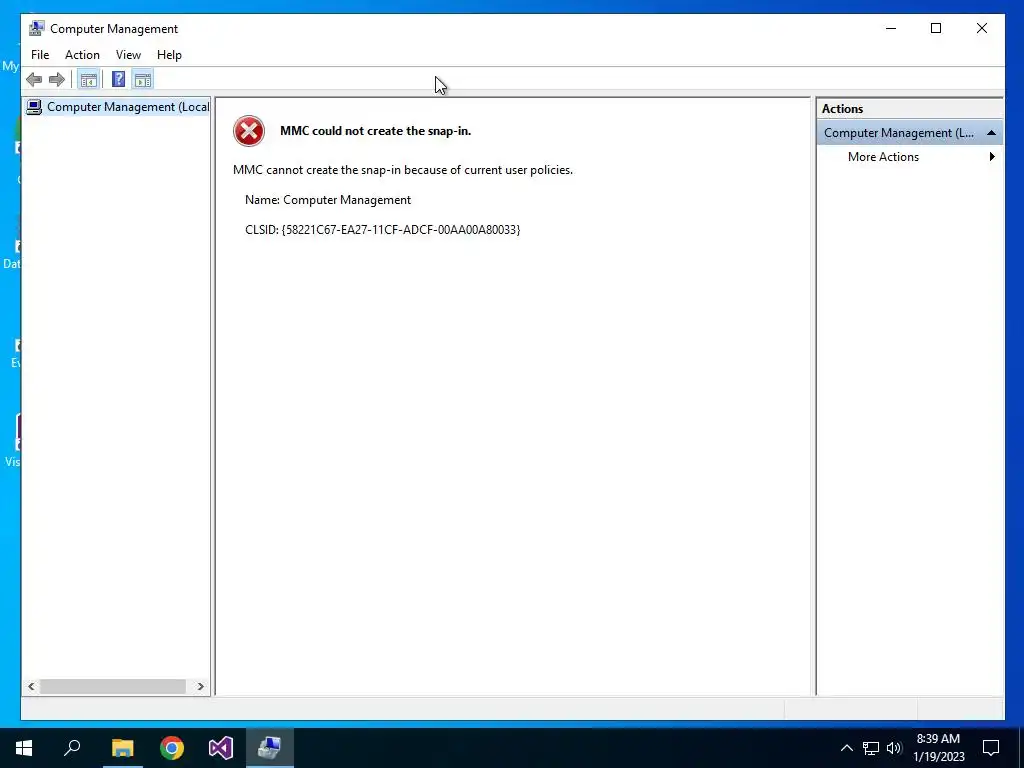Open Visual Studio from taskbar
This screenshot has width=1024, height=768.
221,748
